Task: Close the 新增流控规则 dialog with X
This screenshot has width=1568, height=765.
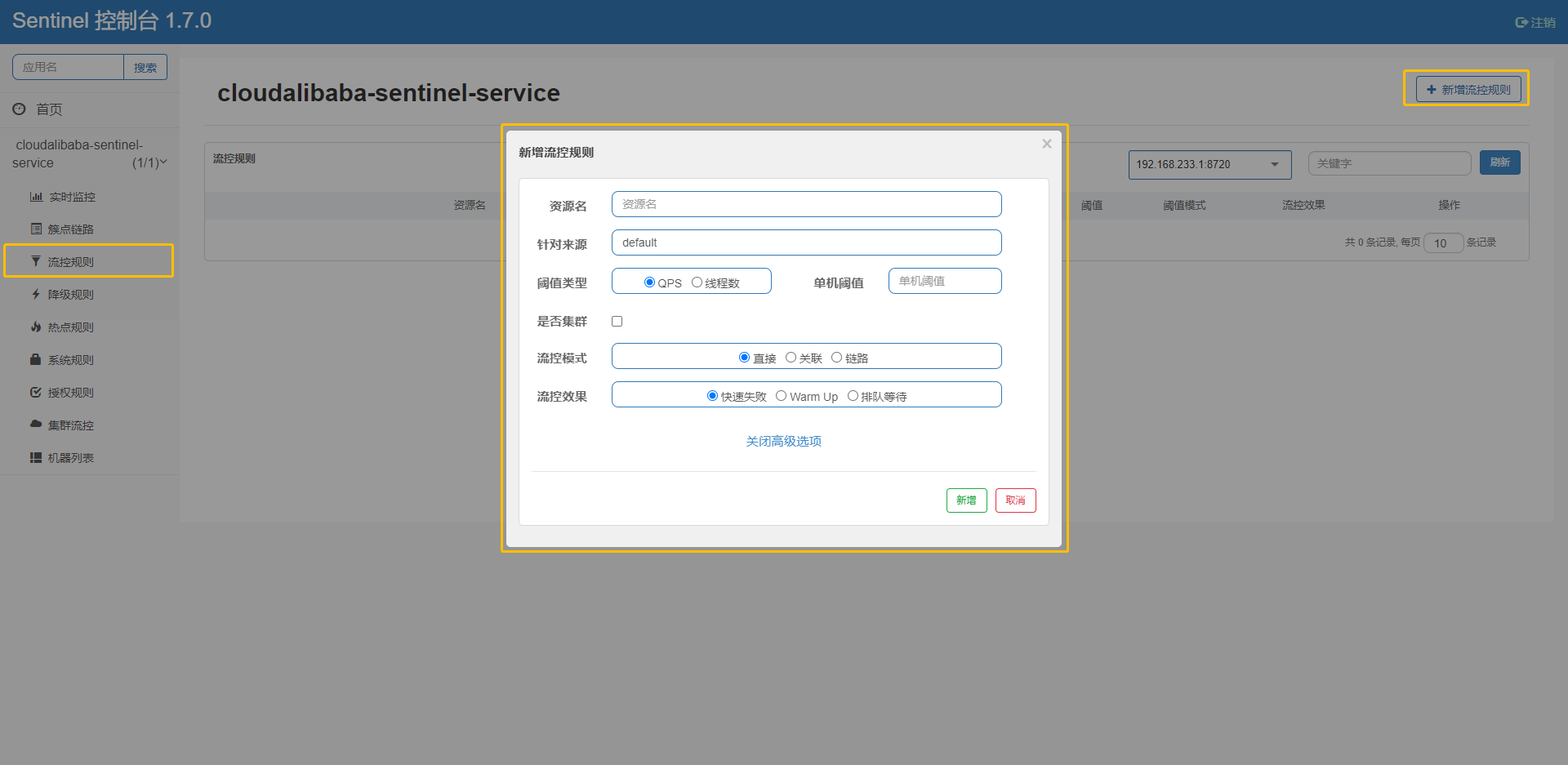Action: (x=1047, y=144)
